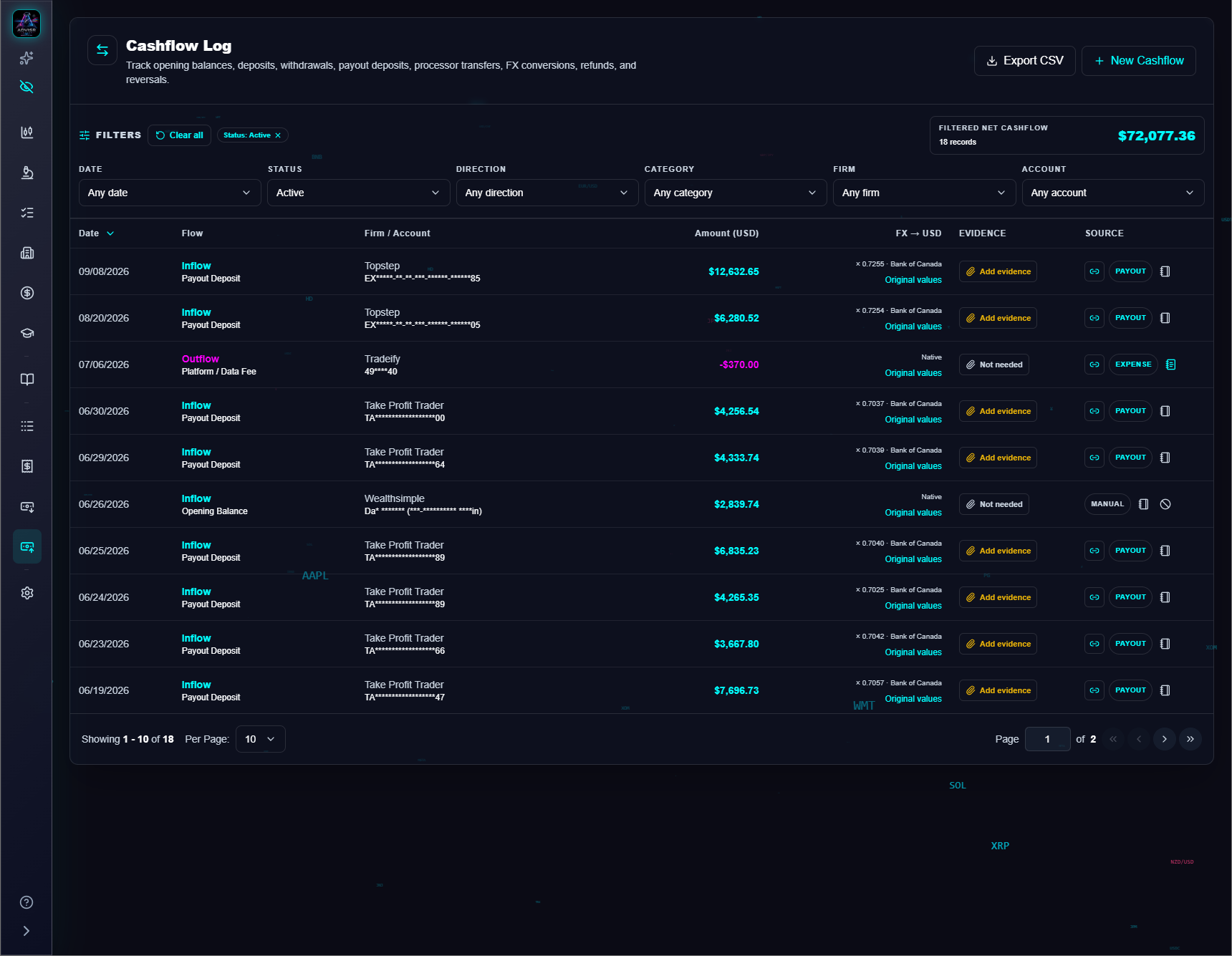Click Original values link in 08/20/2026 row
The width and height of the screenshot is (1232, 956).
[x=913, y=327]
